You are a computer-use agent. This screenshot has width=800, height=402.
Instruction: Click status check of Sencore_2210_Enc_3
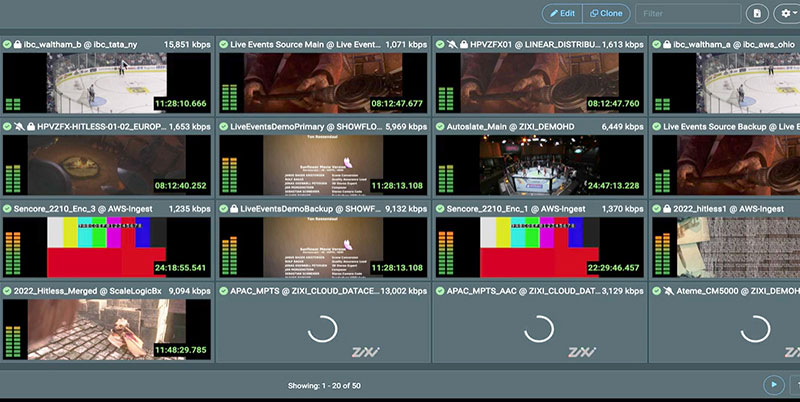(x=7, y=209)
